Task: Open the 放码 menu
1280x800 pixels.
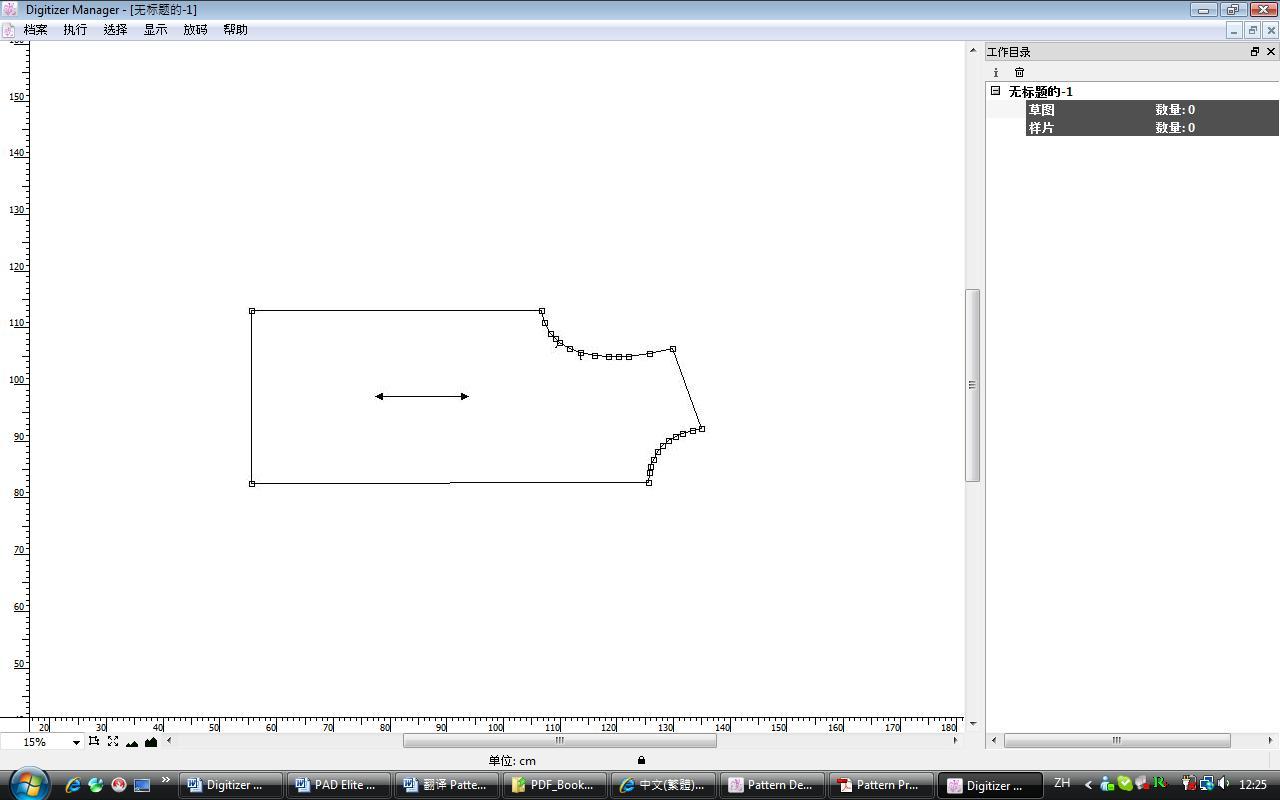Action: click(195, 30)
